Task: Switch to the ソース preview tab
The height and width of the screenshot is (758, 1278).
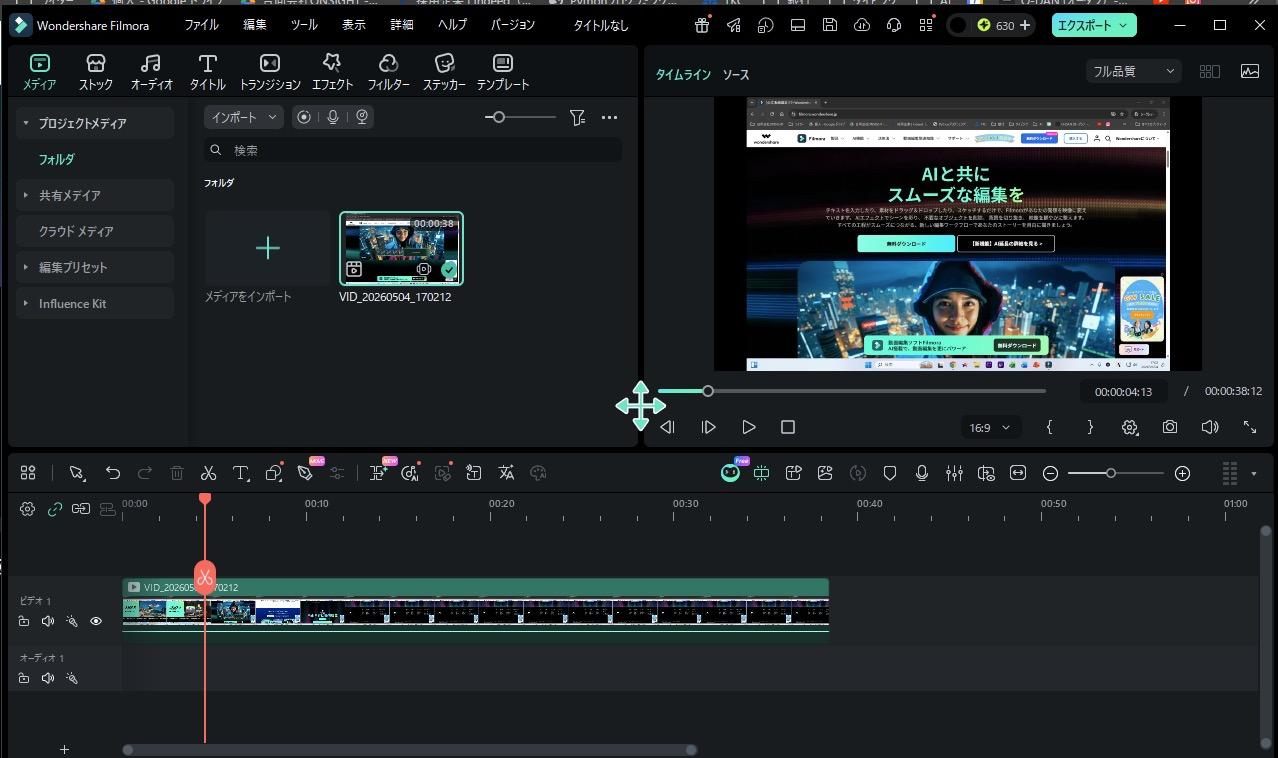Action: point(736,75)
